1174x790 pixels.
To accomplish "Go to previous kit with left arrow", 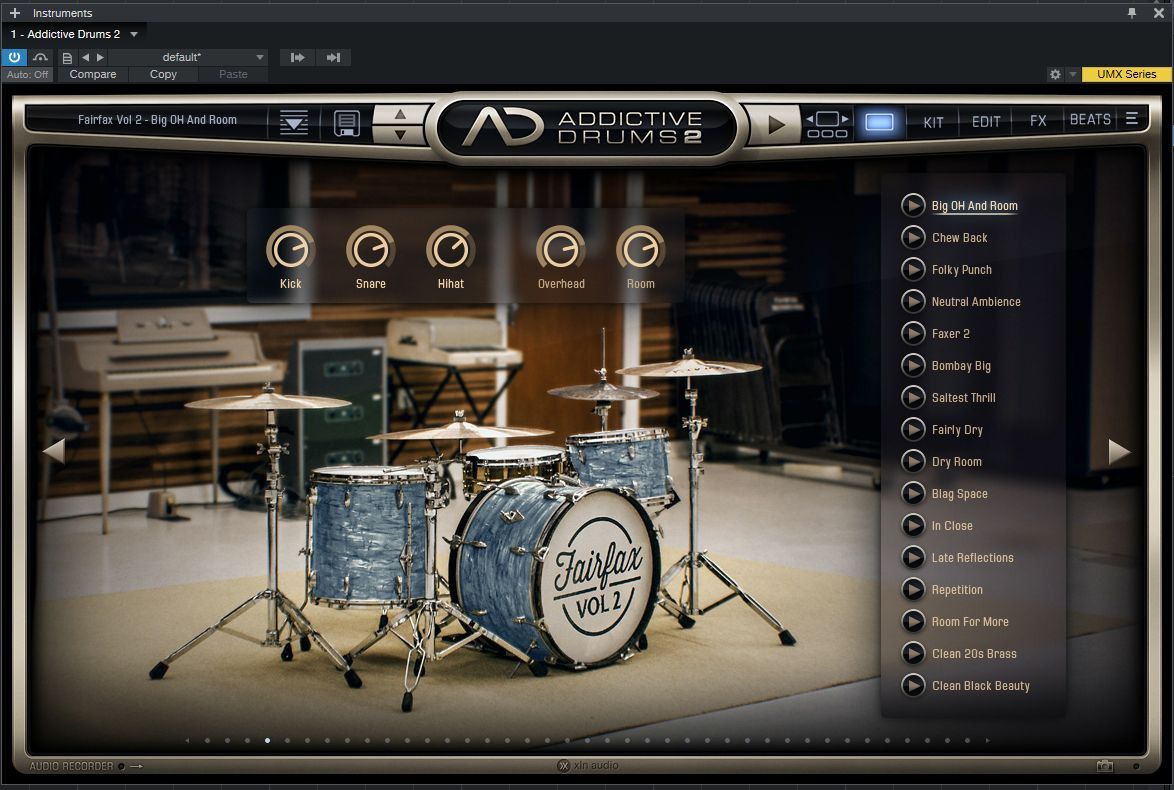I will tap(54, 450).
